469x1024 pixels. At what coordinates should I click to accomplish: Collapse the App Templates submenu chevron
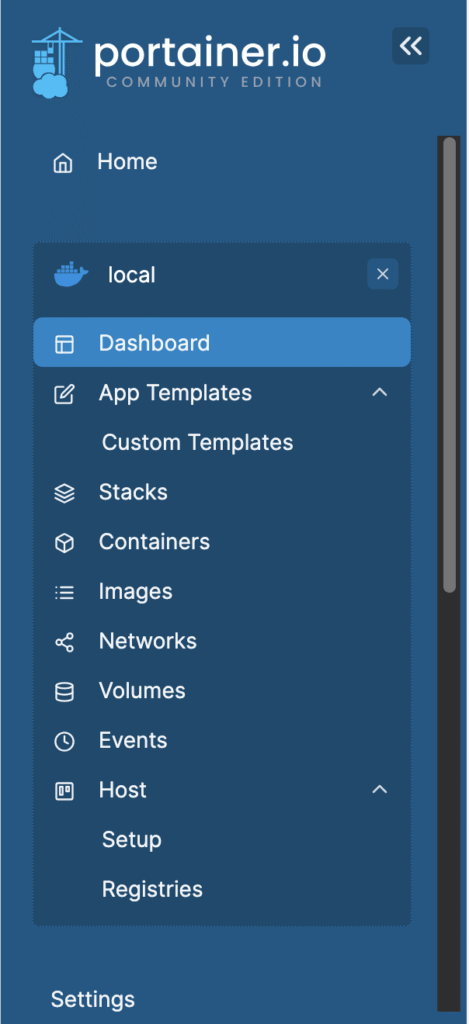380,392
